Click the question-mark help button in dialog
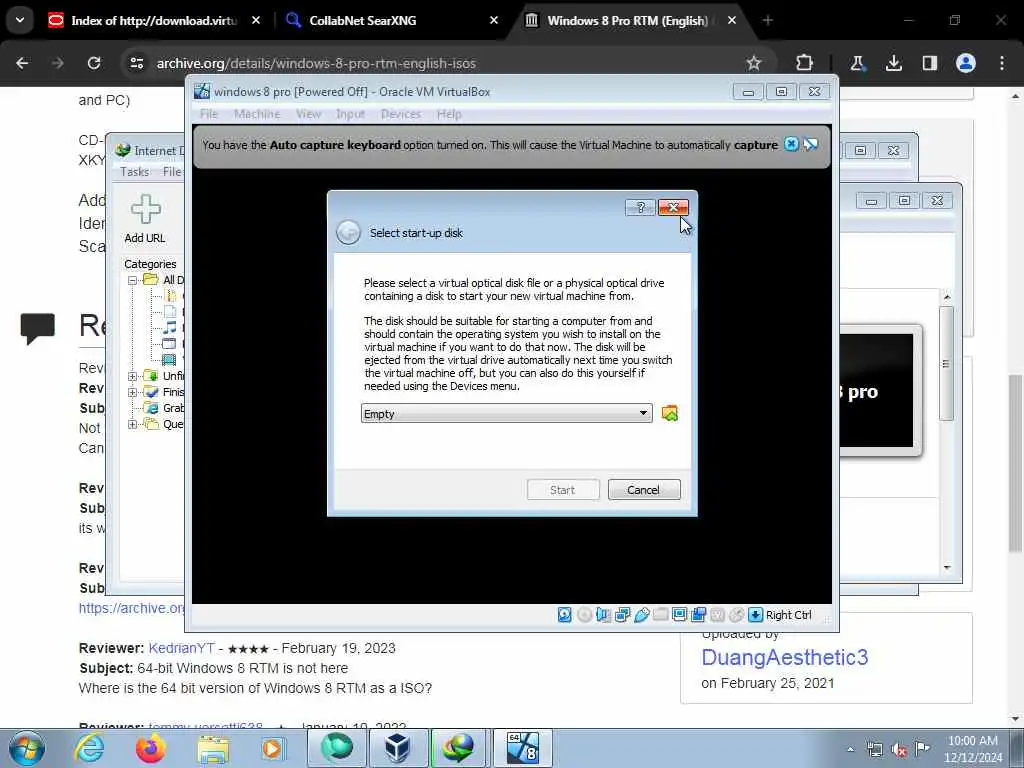Screen dimensions: 1024x768 [x=640, y=207]
